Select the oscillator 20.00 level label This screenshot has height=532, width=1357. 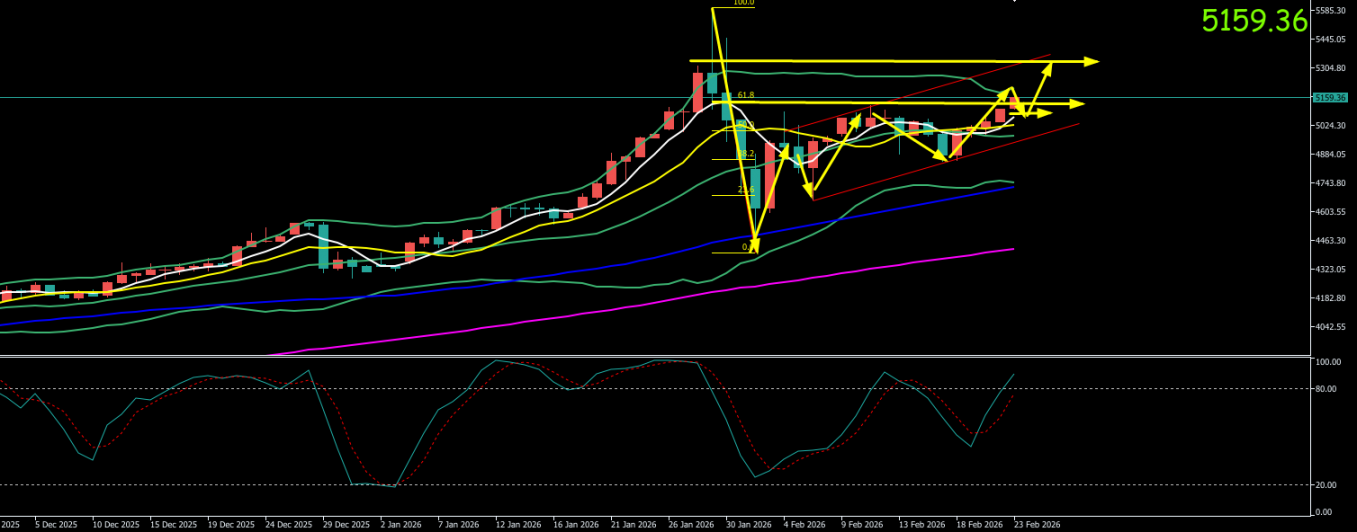[1326, 485]
